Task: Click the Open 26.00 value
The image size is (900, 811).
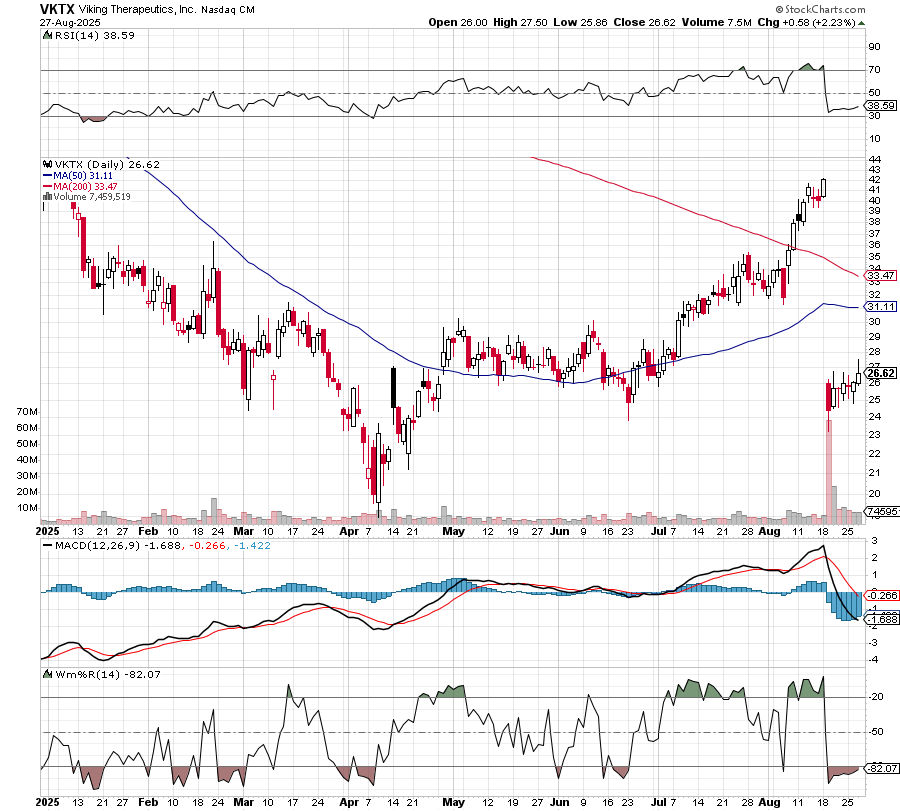Action: coord(457,22)
